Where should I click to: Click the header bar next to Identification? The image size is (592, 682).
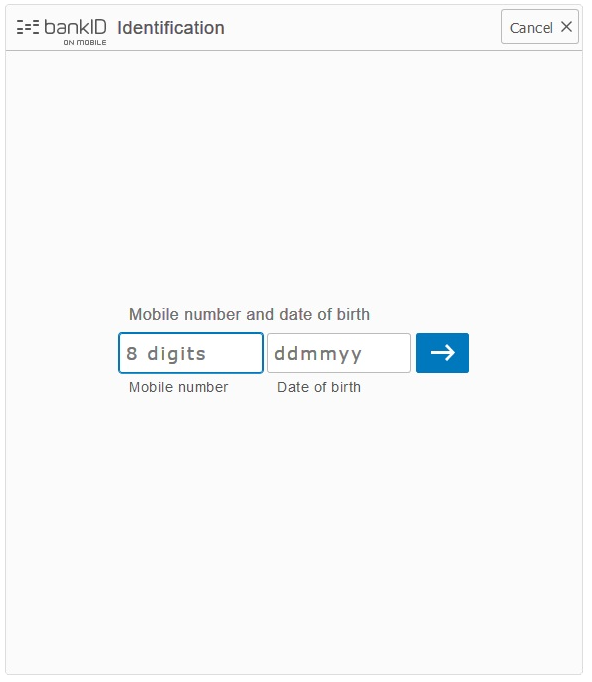pos(361,28)
